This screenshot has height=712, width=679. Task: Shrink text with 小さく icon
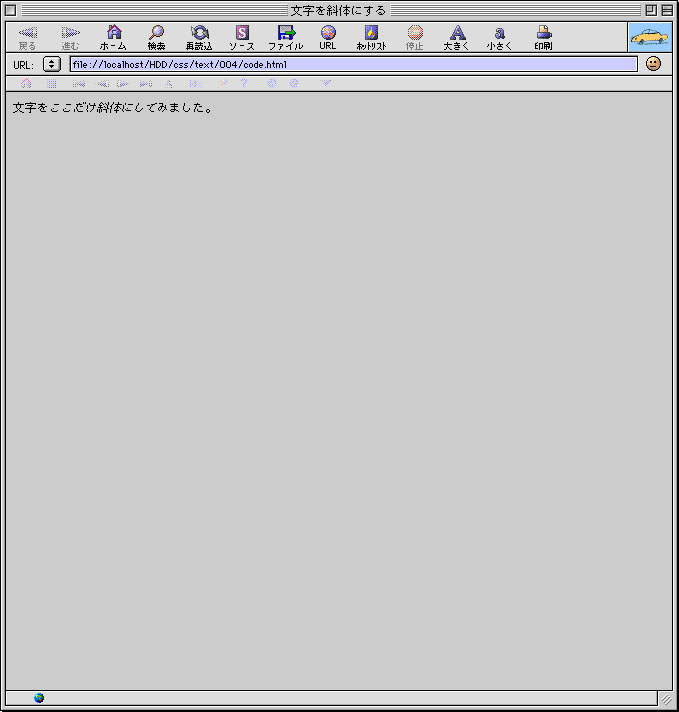coord(500,33)
